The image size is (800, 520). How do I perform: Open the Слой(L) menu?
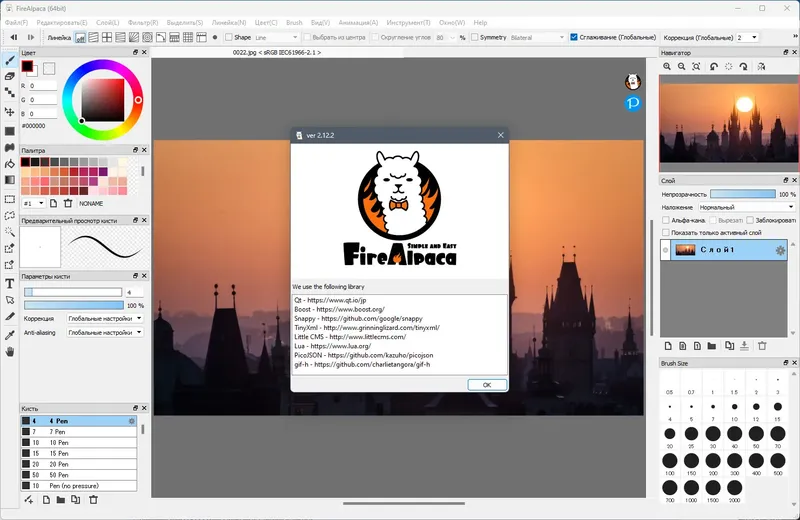coord(108,22)
